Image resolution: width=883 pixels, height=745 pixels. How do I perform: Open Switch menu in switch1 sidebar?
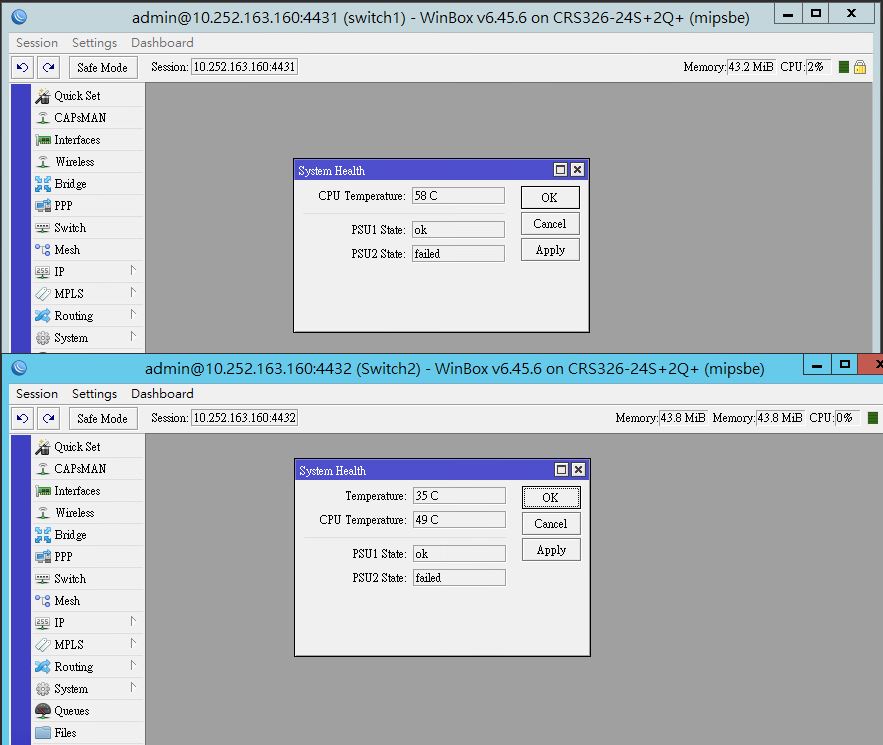pos(88,227)
